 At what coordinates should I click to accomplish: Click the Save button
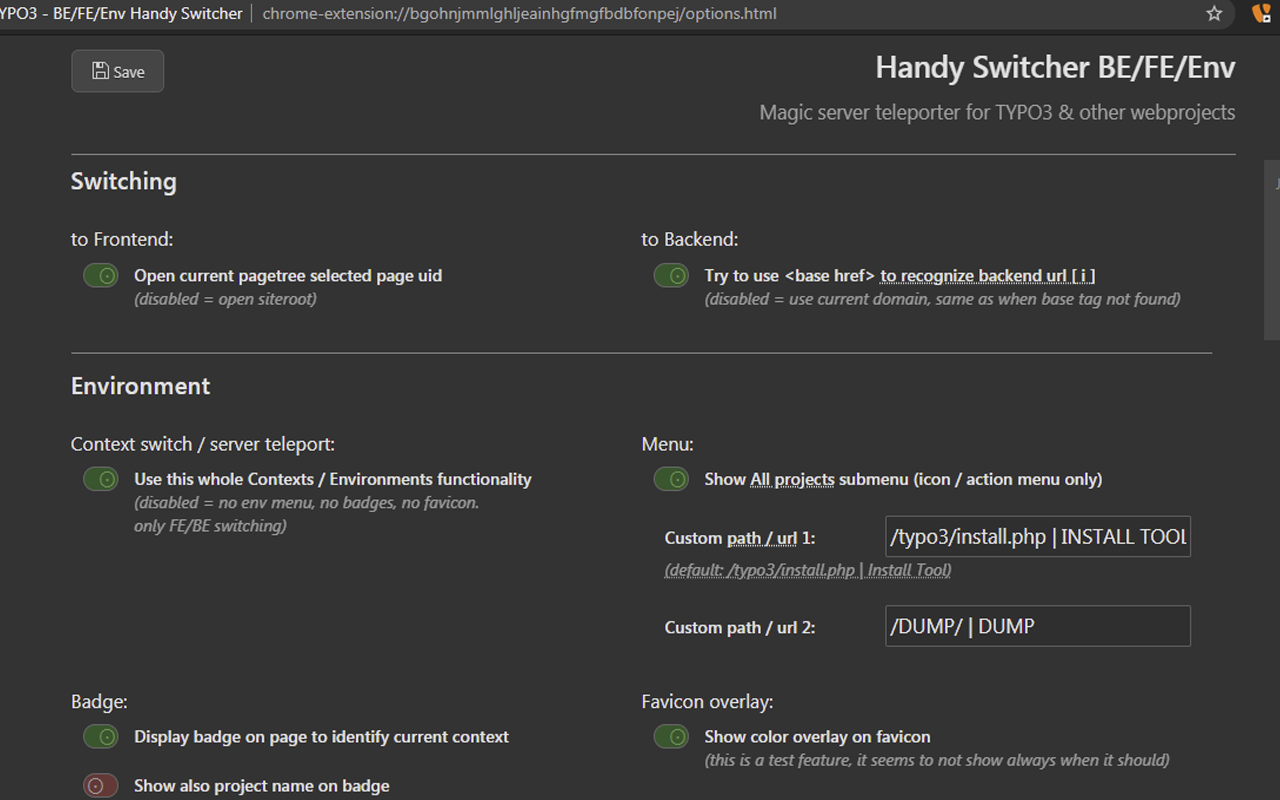click(117, 71)
